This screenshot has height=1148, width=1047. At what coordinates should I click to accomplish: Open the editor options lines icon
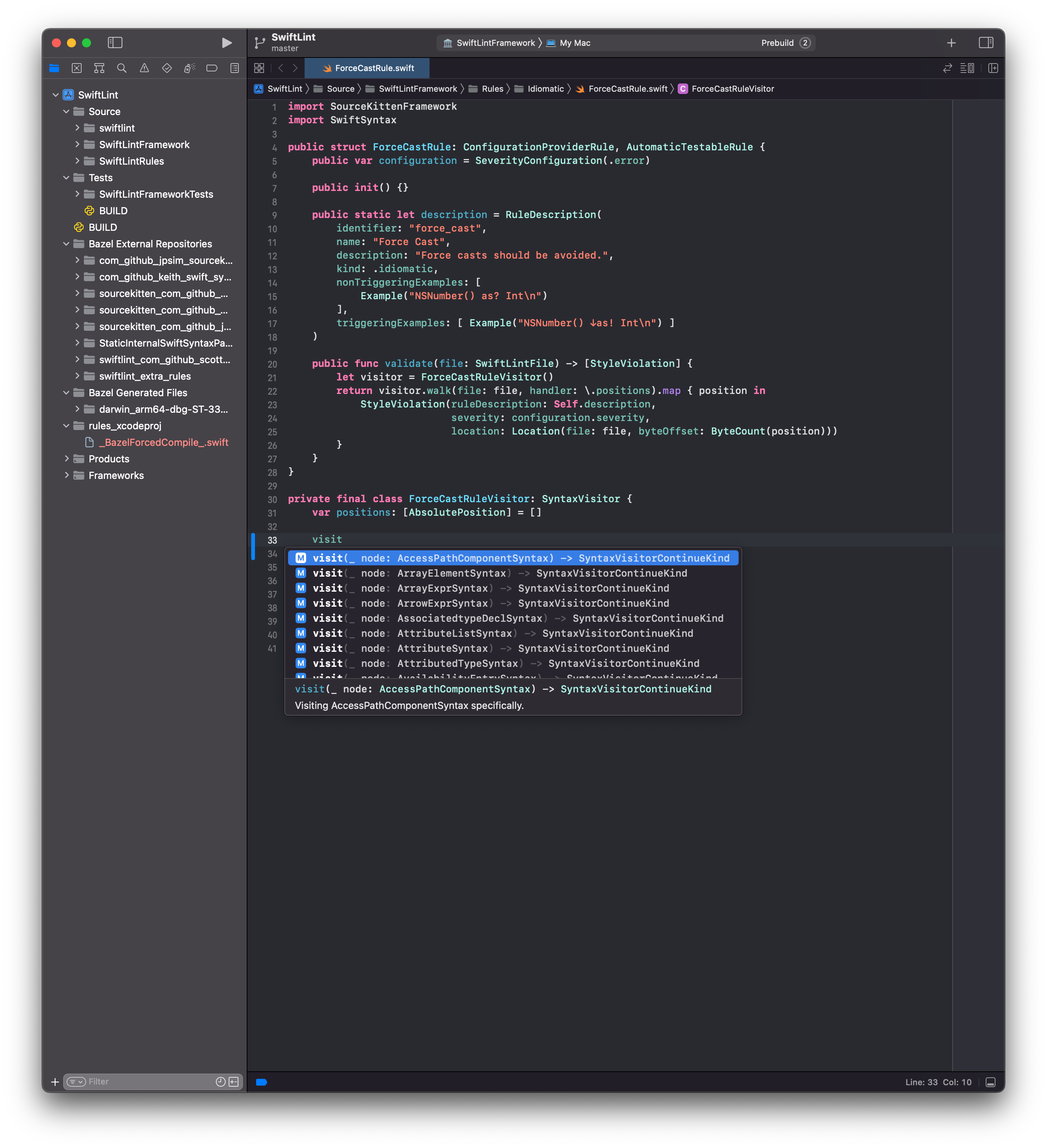(x=967, y=68)
